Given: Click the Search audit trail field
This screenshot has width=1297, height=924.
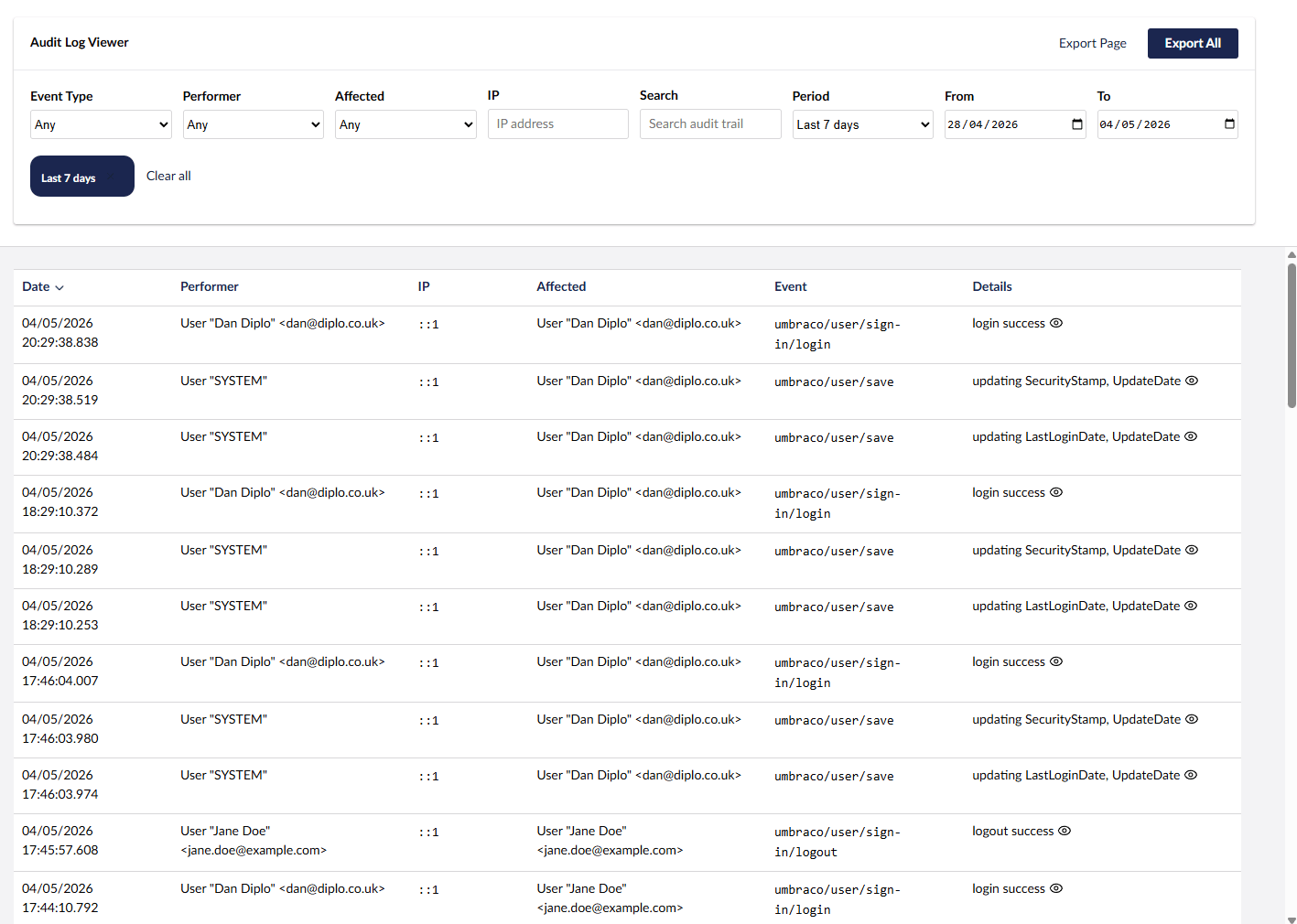Looking at the screenshot, I should [710, 124].
